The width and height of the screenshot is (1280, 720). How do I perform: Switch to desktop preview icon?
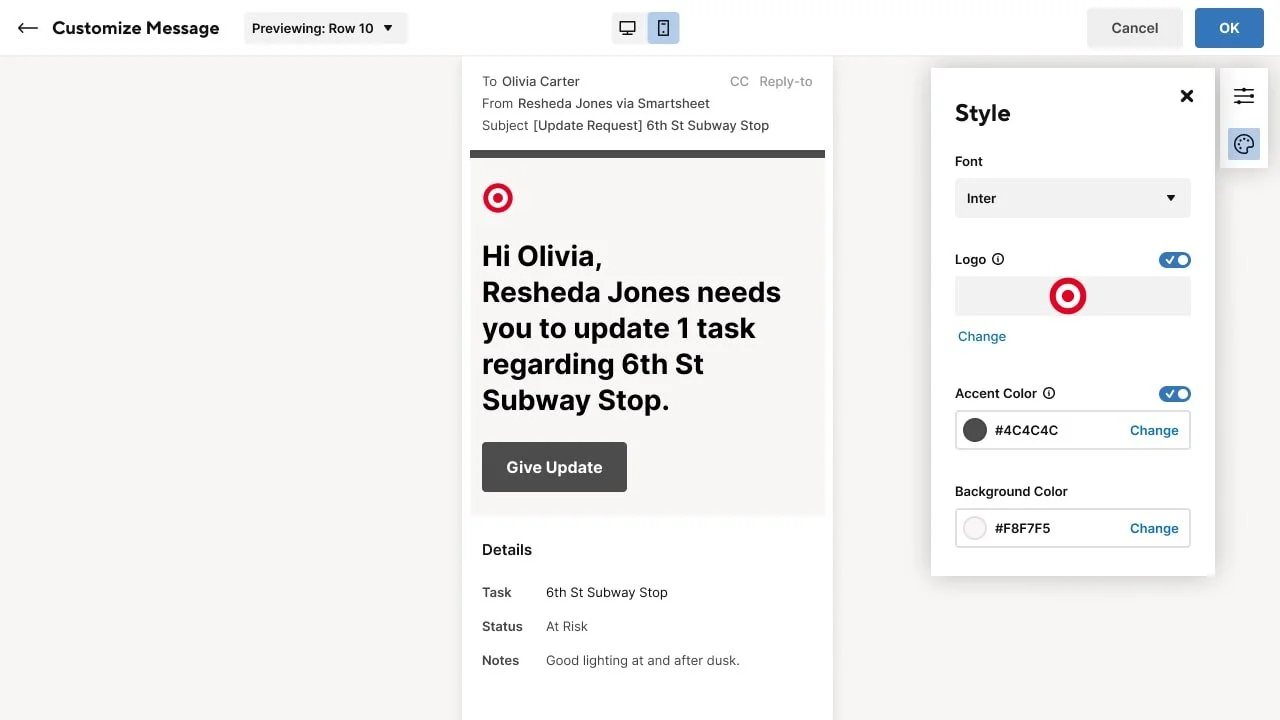628,28
